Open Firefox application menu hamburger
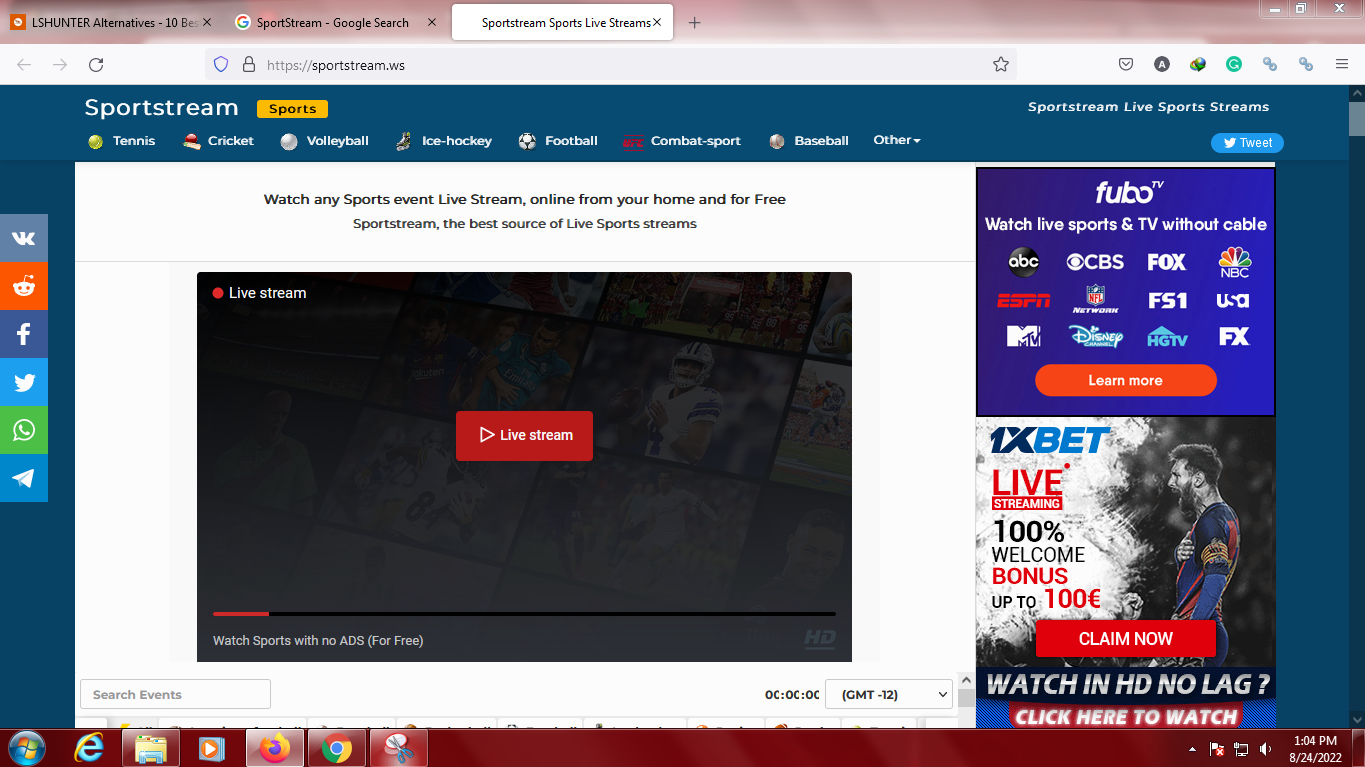 pos(1342,64)
